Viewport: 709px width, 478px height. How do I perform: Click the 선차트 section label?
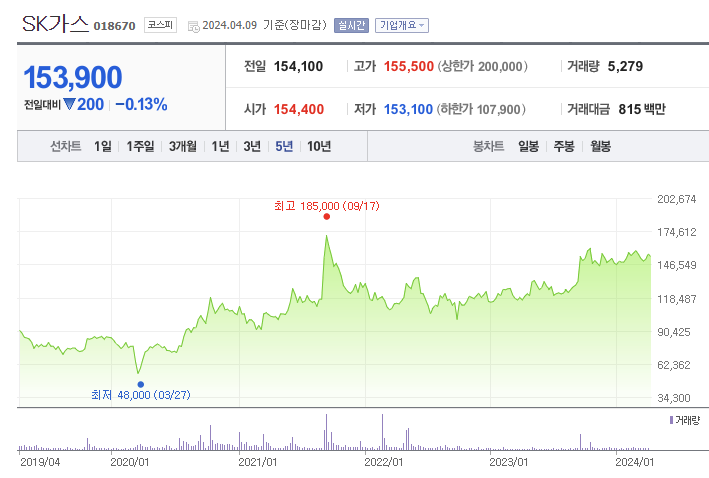pyautogui.click(x=66, y=146)
